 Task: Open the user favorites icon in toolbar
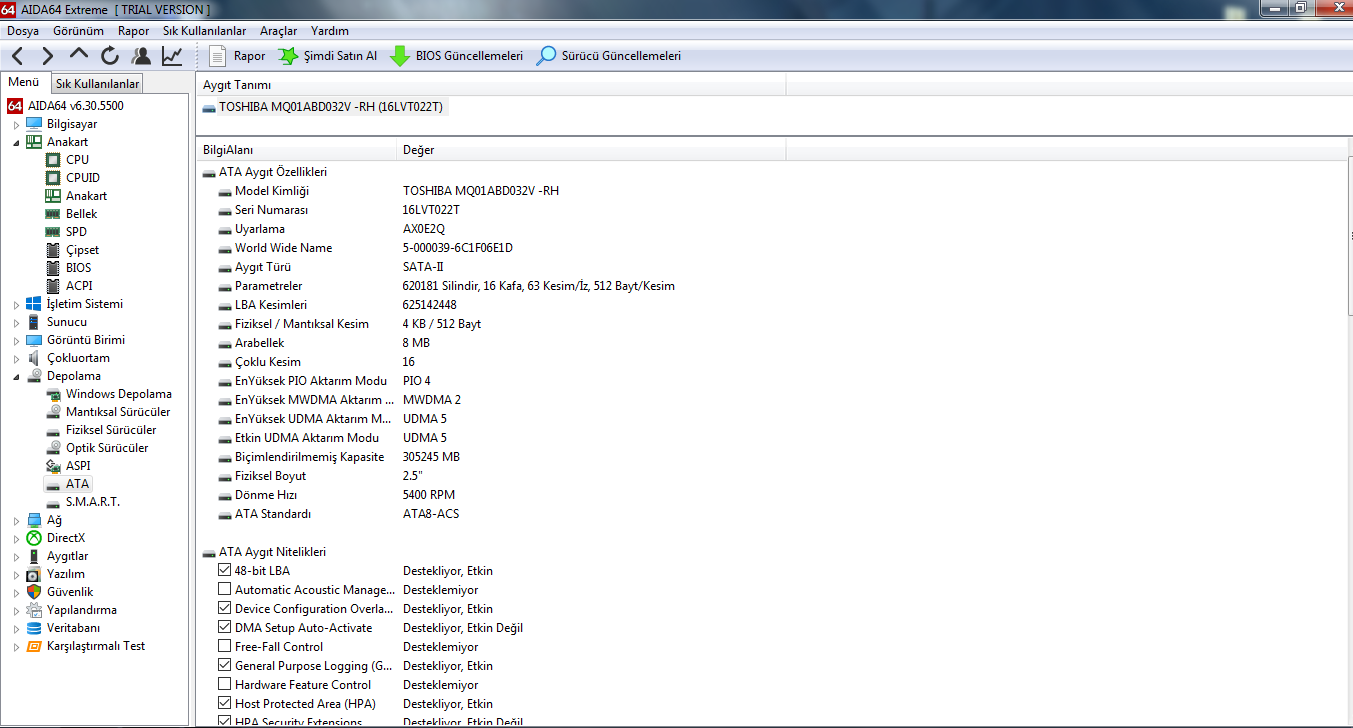tap(141, 56)
